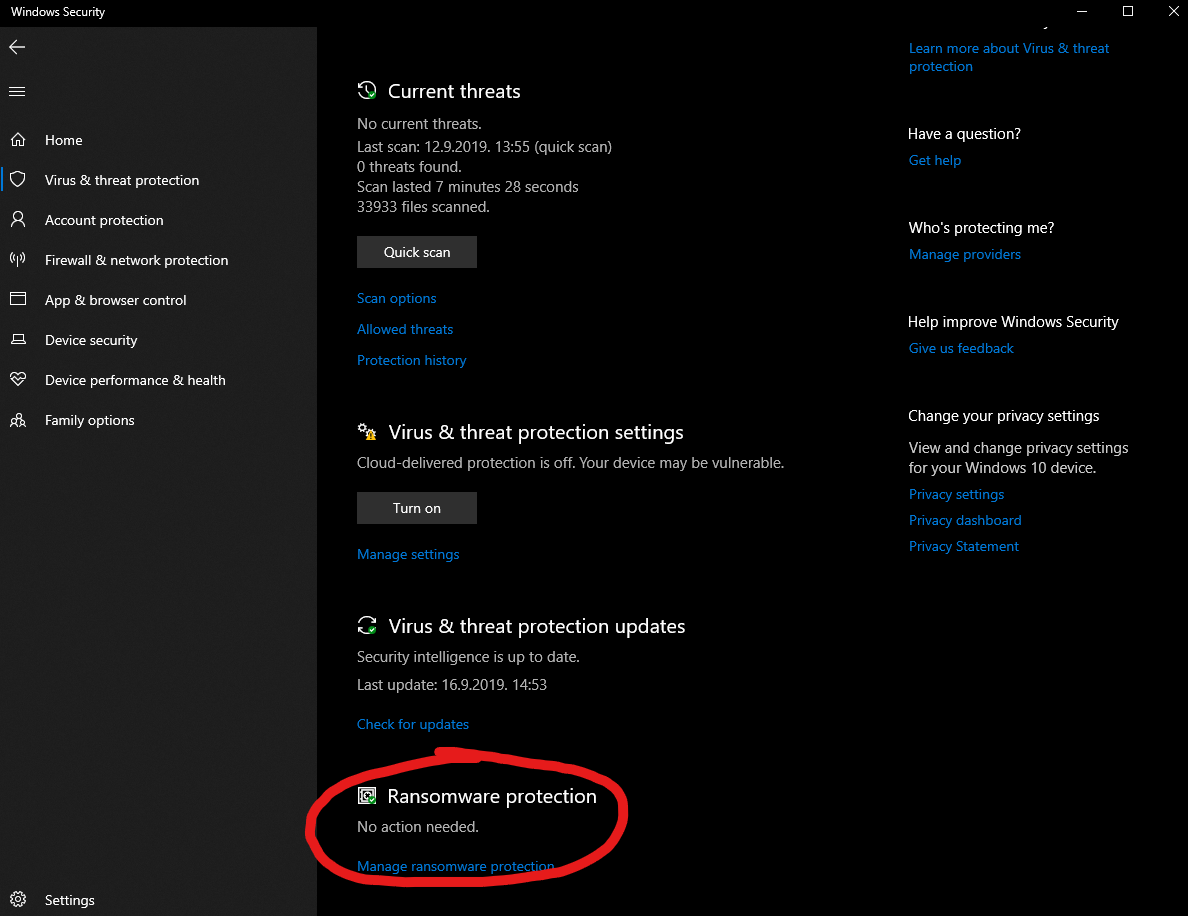Click the Virus & threat protection settings gear icon
The height and width of the screenshot is (916, 1188).
point(367,431)
